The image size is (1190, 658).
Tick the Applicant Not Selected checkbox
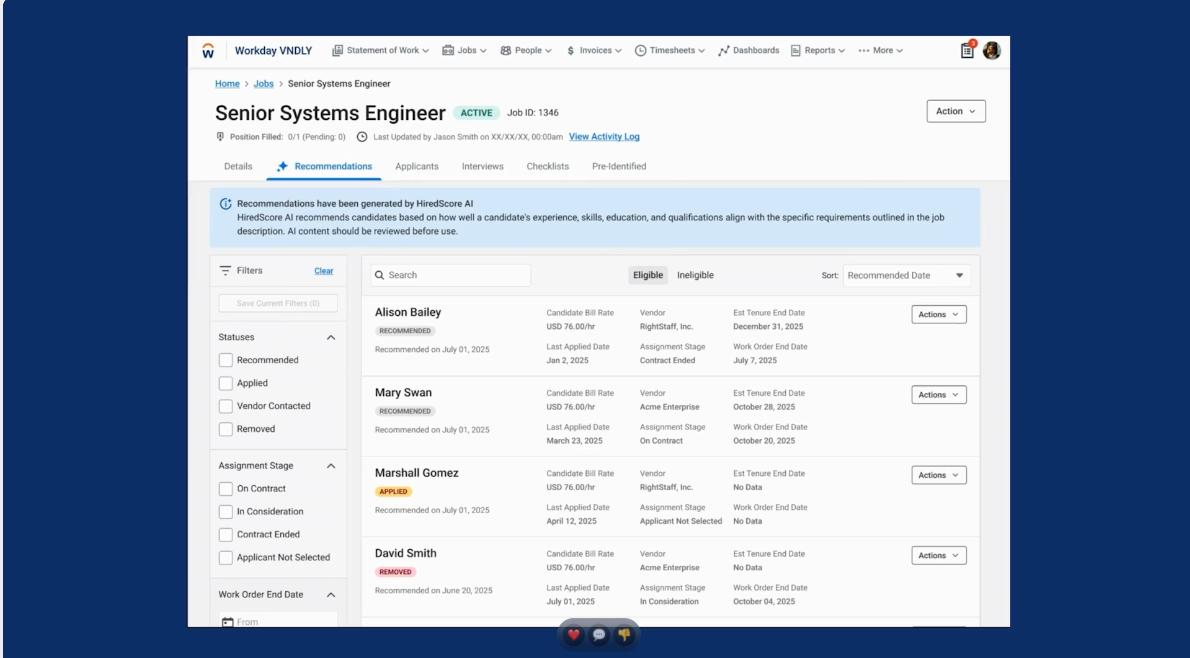click(225, 558)
